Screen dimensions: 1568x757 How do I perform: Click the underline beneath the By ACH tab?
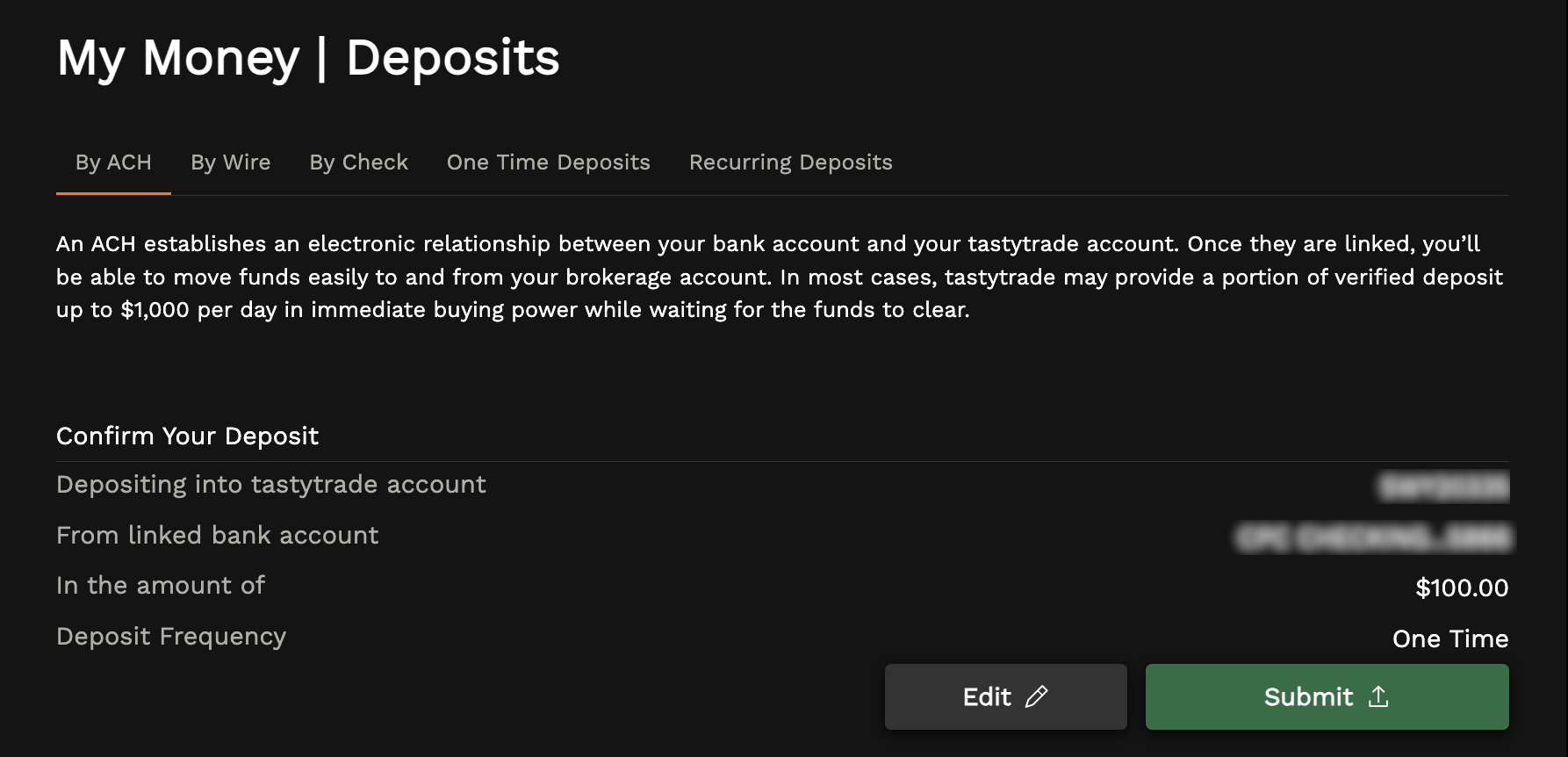click(x=112, y=192)
